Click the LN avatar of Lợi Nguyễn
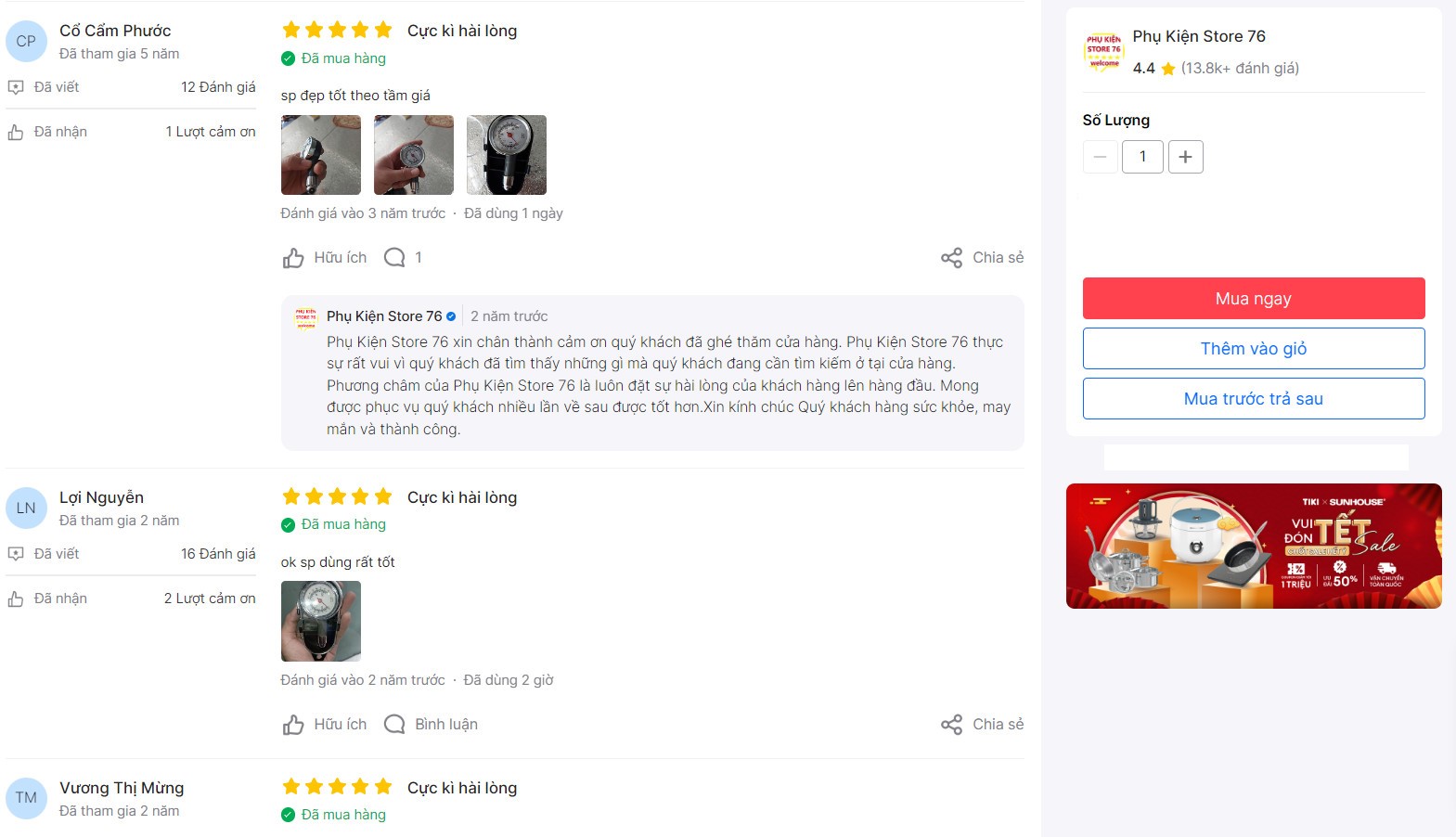This screenshot has height=837, width=1456. point(26,509)
